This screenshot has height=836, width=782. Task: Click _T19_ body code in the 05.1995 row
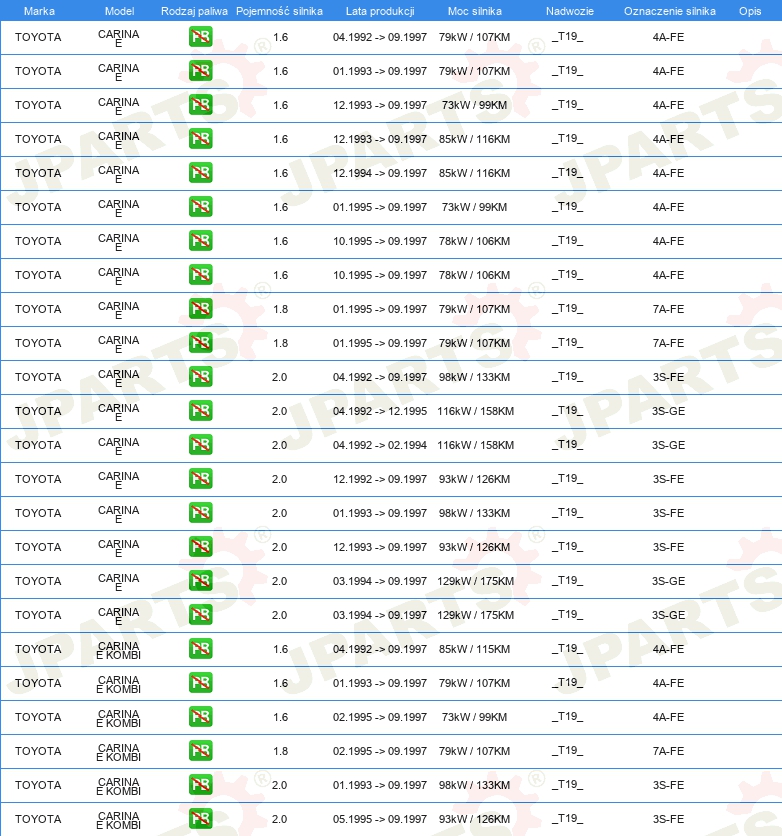point(567,818)
